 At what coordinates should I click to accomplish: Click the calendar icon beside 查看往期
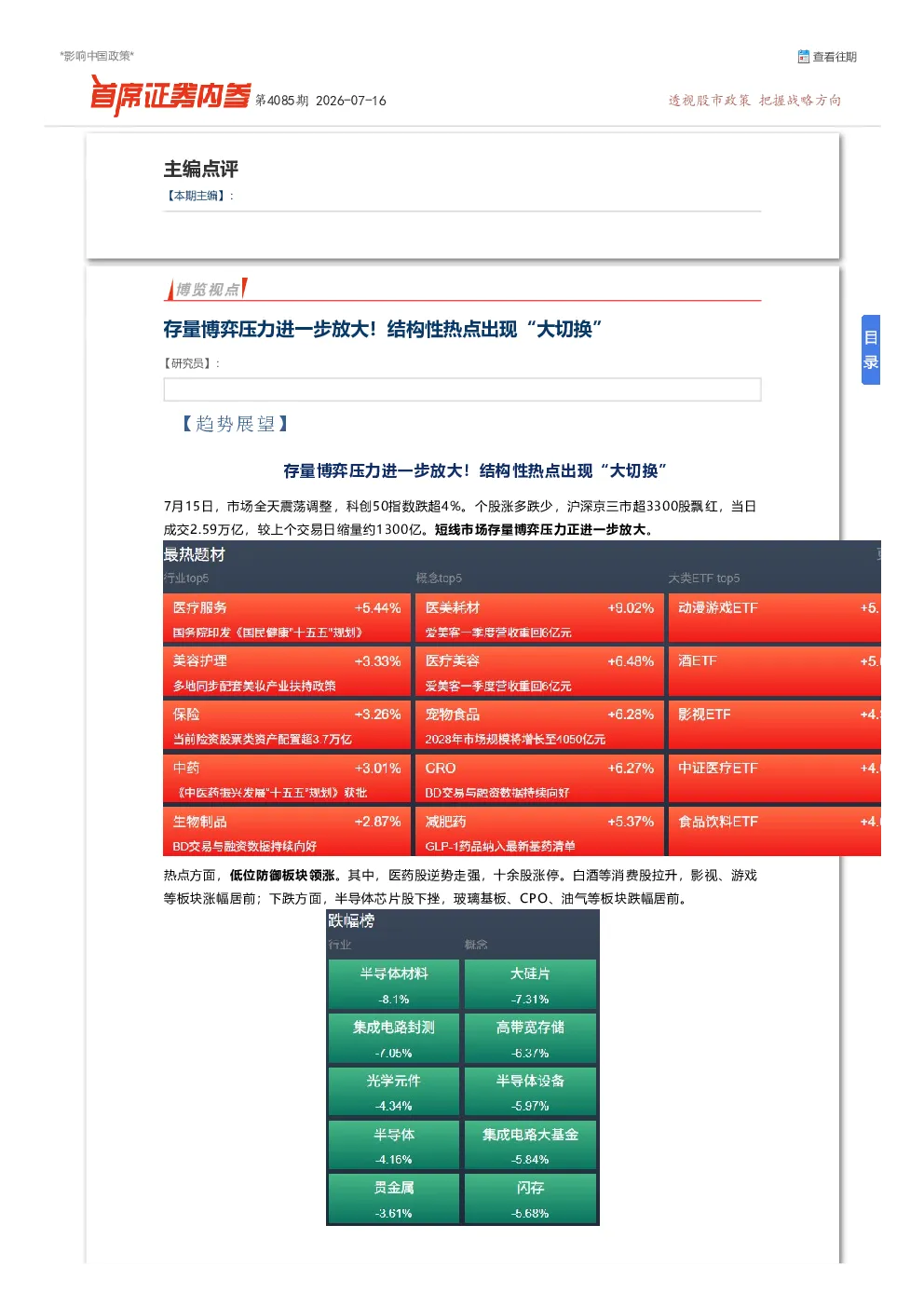click(x=804, y=57)
